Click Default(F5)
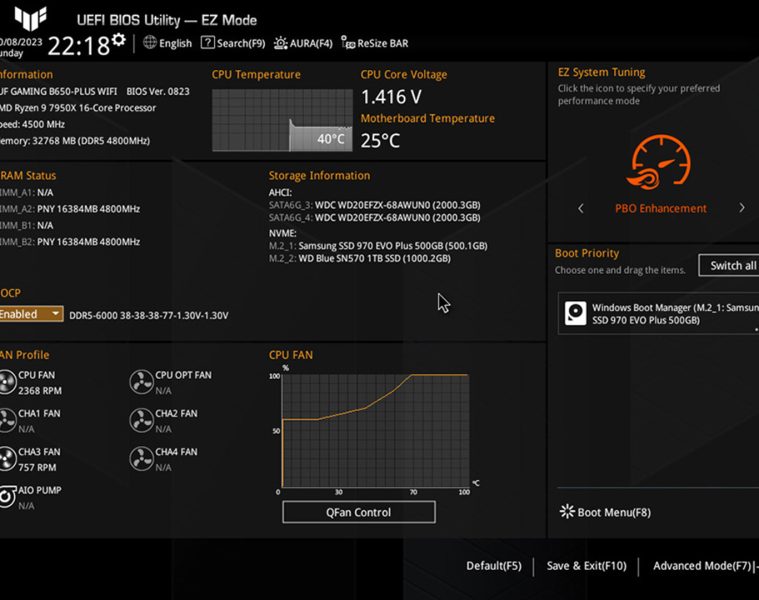The image size is (759, 600). click(494, 566)
